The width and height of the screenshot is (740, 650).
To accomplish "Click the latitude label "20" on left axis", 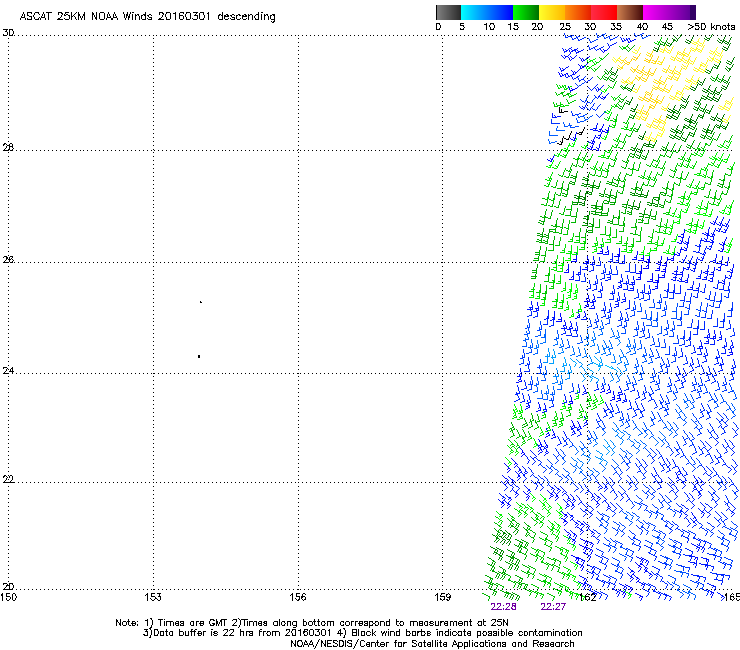I will [8, 586].
